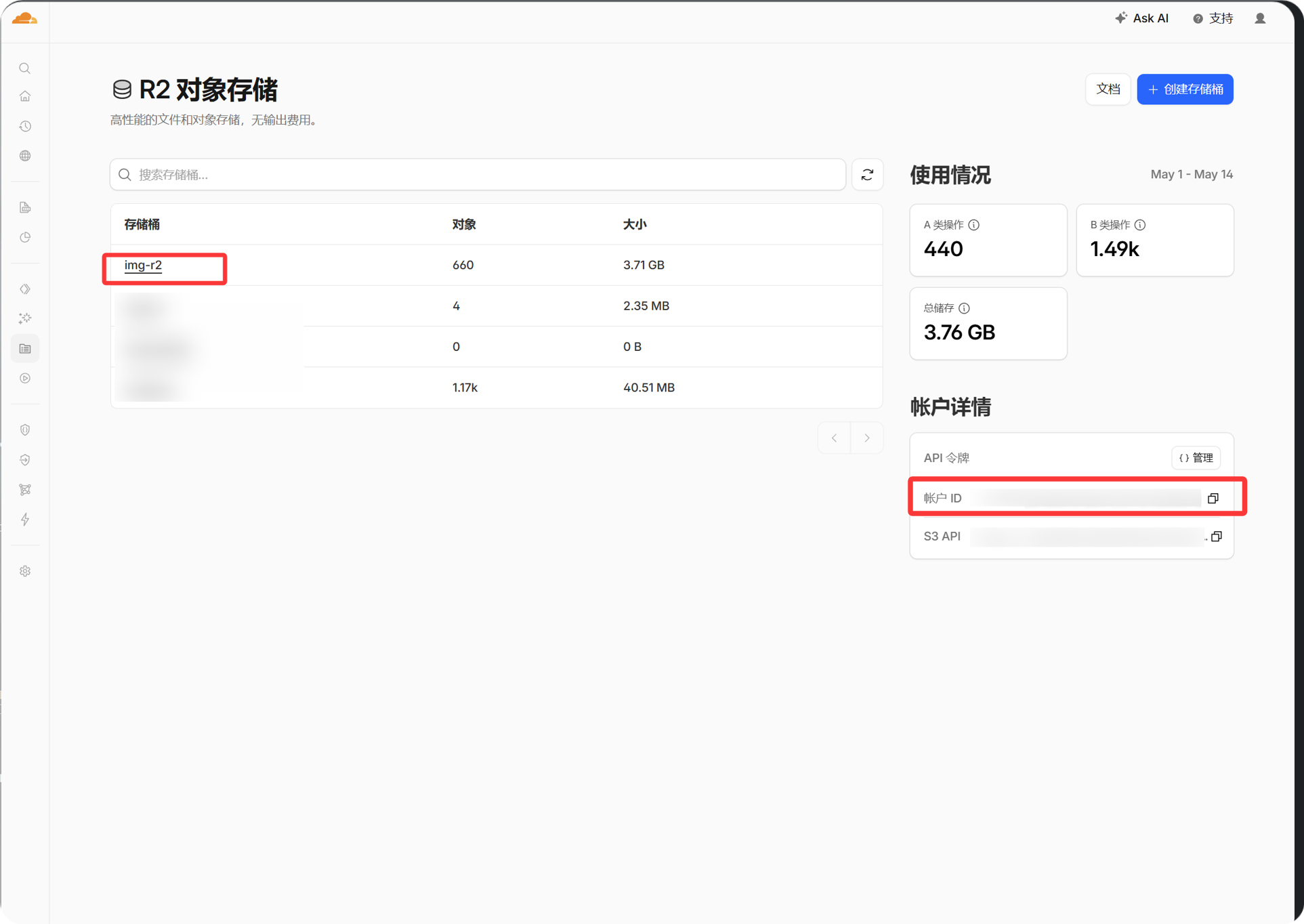The height and width of the screenshot is (924, 1304).
Task: Open the diamond Workers icon in sidebar
Action: (25, 289)
